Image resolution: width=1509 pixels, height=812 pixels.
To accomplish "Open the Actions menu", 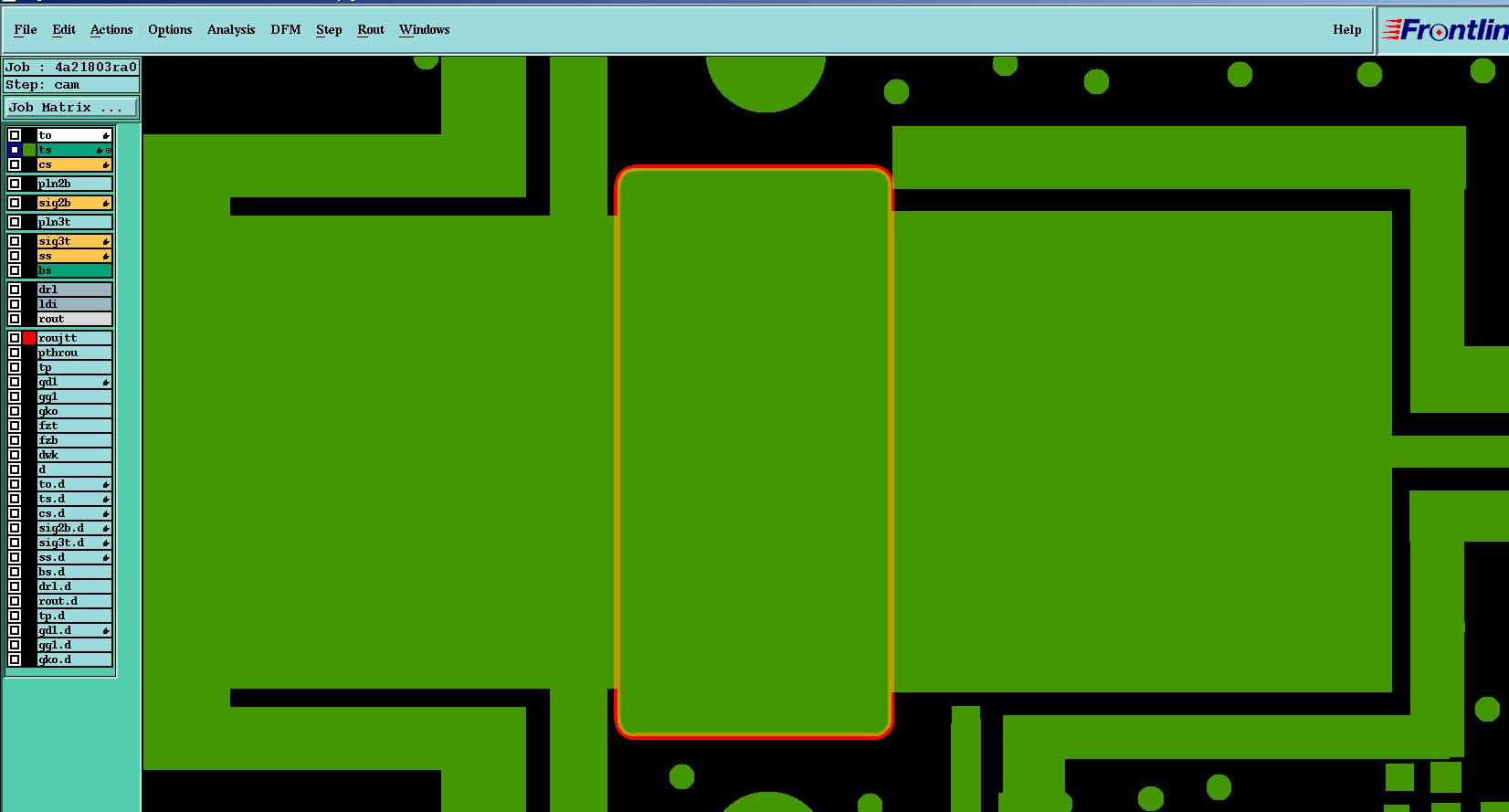I will 111,29.
